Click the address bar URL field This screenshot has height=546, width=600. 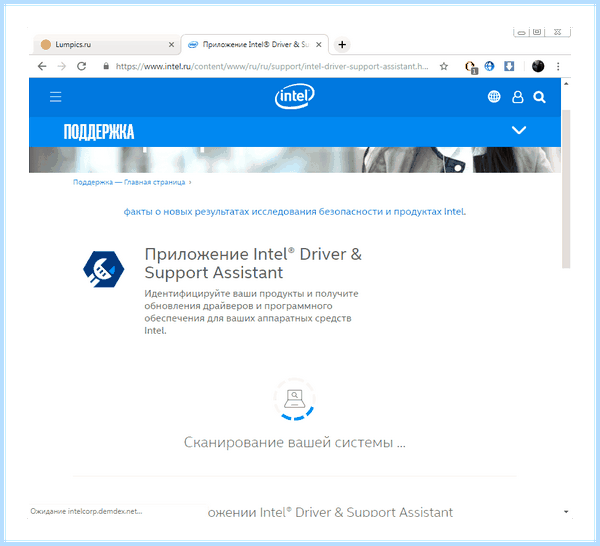(272, 66)
